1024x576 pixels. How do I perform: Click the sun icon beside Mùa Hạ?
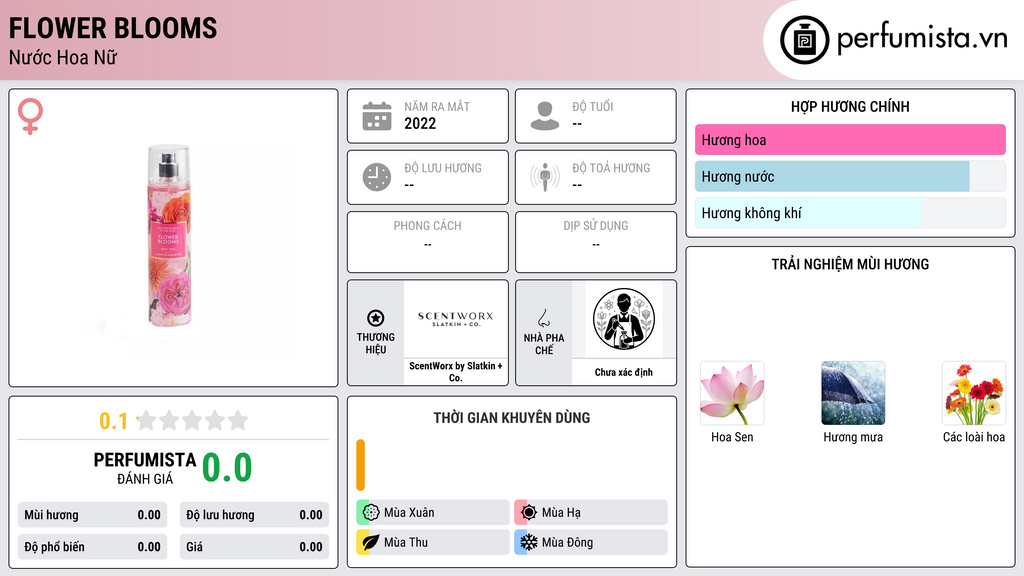[529, 512]
